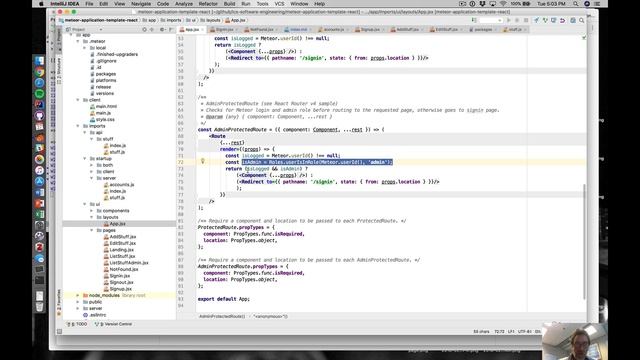Click the VCS update project arrow icon
This screenshot has width=640, height=360.
[536, 20]
